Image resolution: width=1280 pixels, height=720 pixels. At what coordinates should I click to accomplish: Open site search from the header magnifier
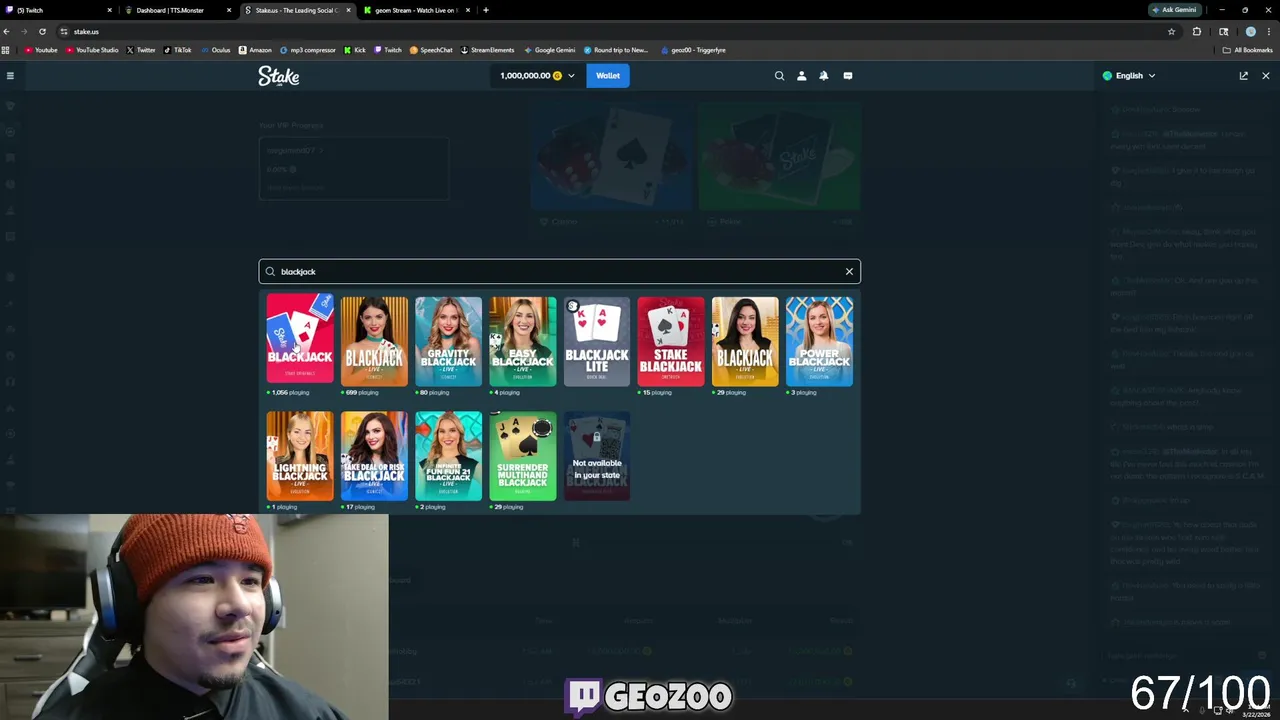pos(779,75)
